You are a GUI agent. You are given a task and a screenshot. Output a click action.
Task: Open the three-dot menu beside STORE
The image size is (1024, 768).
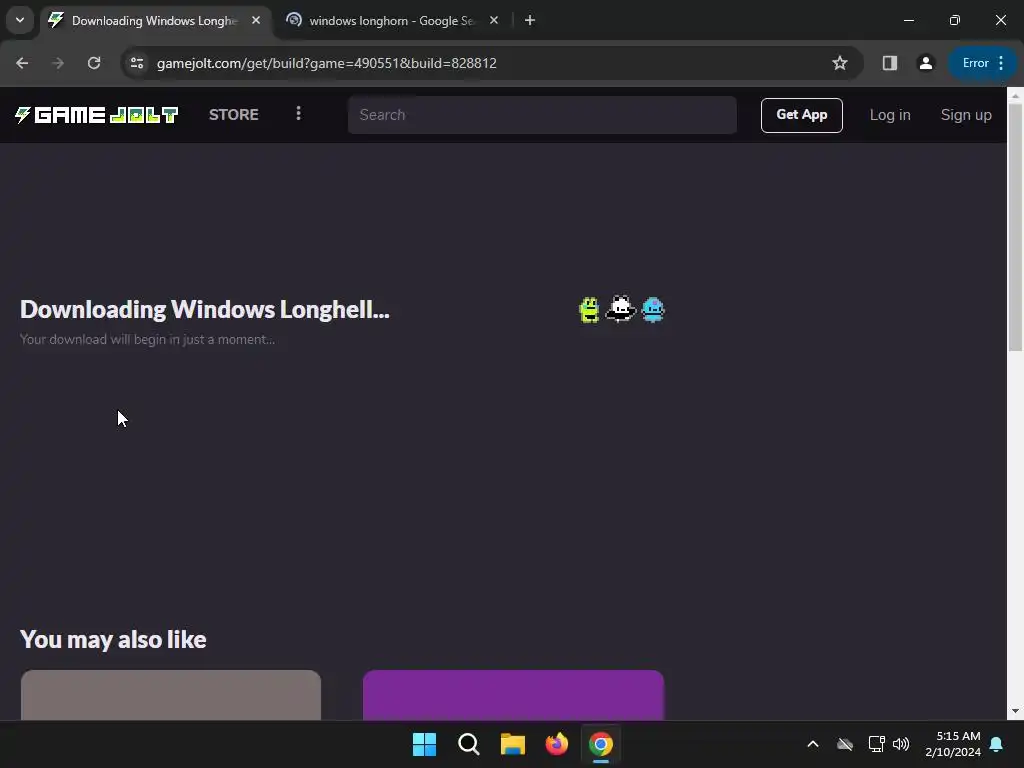(x=298, y=114)
